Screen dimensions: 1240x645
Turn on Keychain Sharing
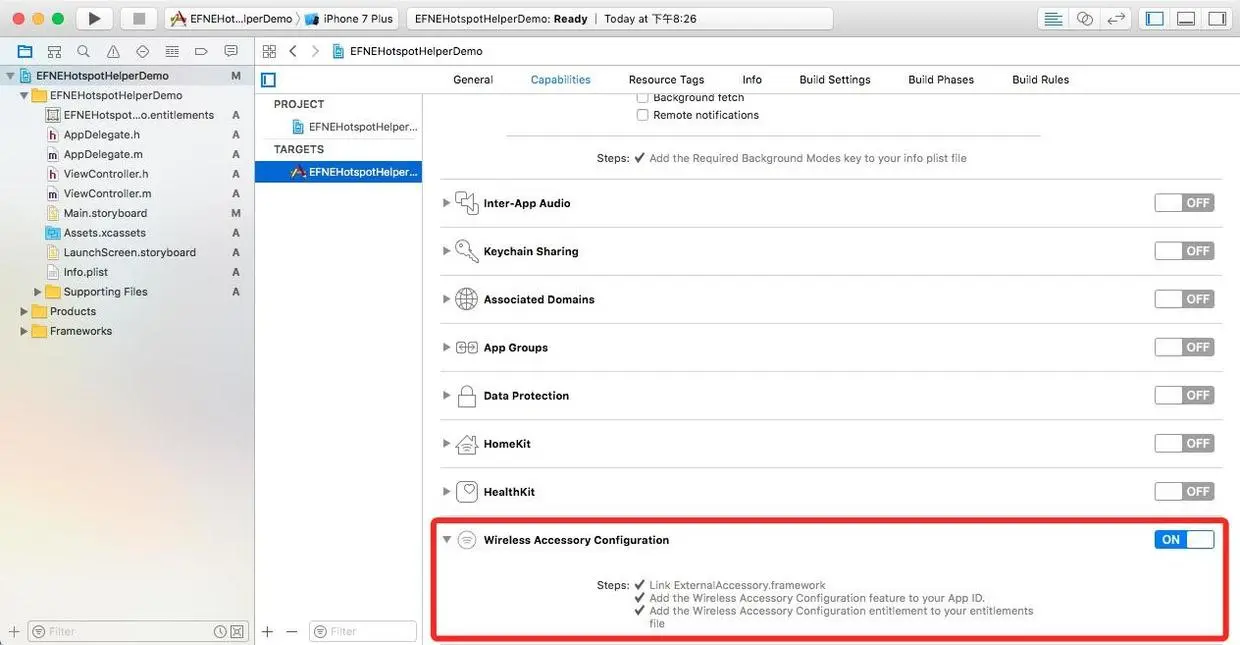pyautogui.click(x=1184, y=251)
